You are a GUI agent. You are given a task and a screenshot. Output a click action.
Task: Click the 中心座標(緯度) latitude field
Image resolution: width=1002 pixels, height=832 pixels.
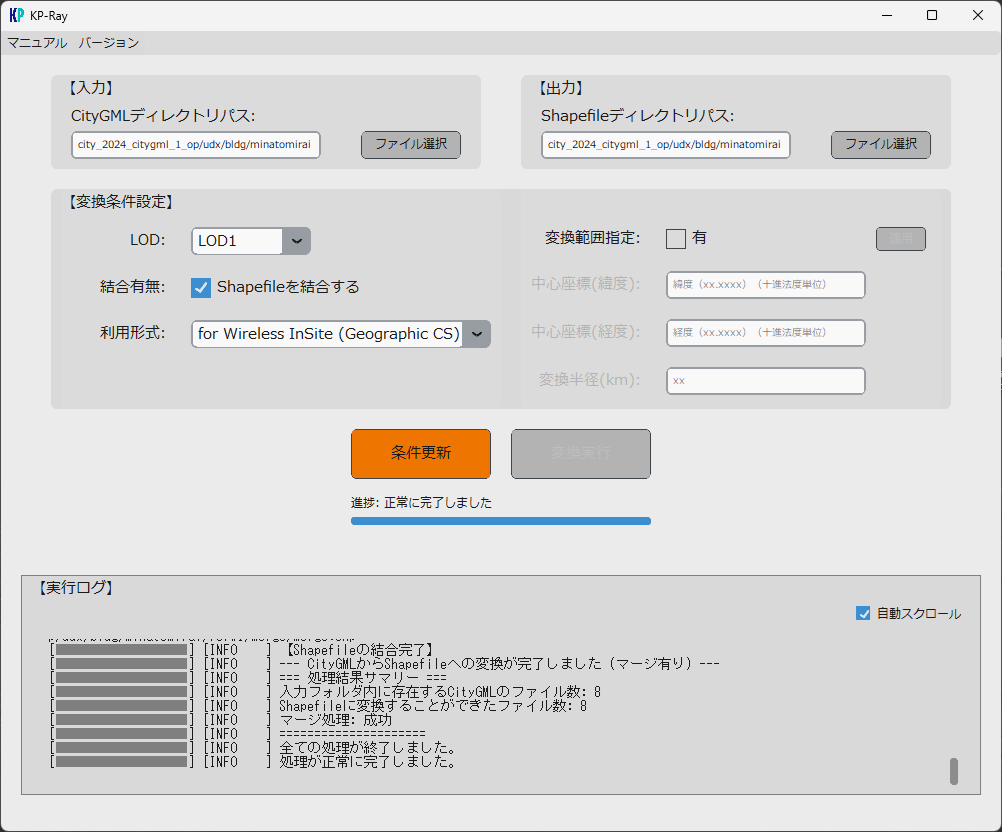pos(765,285)
